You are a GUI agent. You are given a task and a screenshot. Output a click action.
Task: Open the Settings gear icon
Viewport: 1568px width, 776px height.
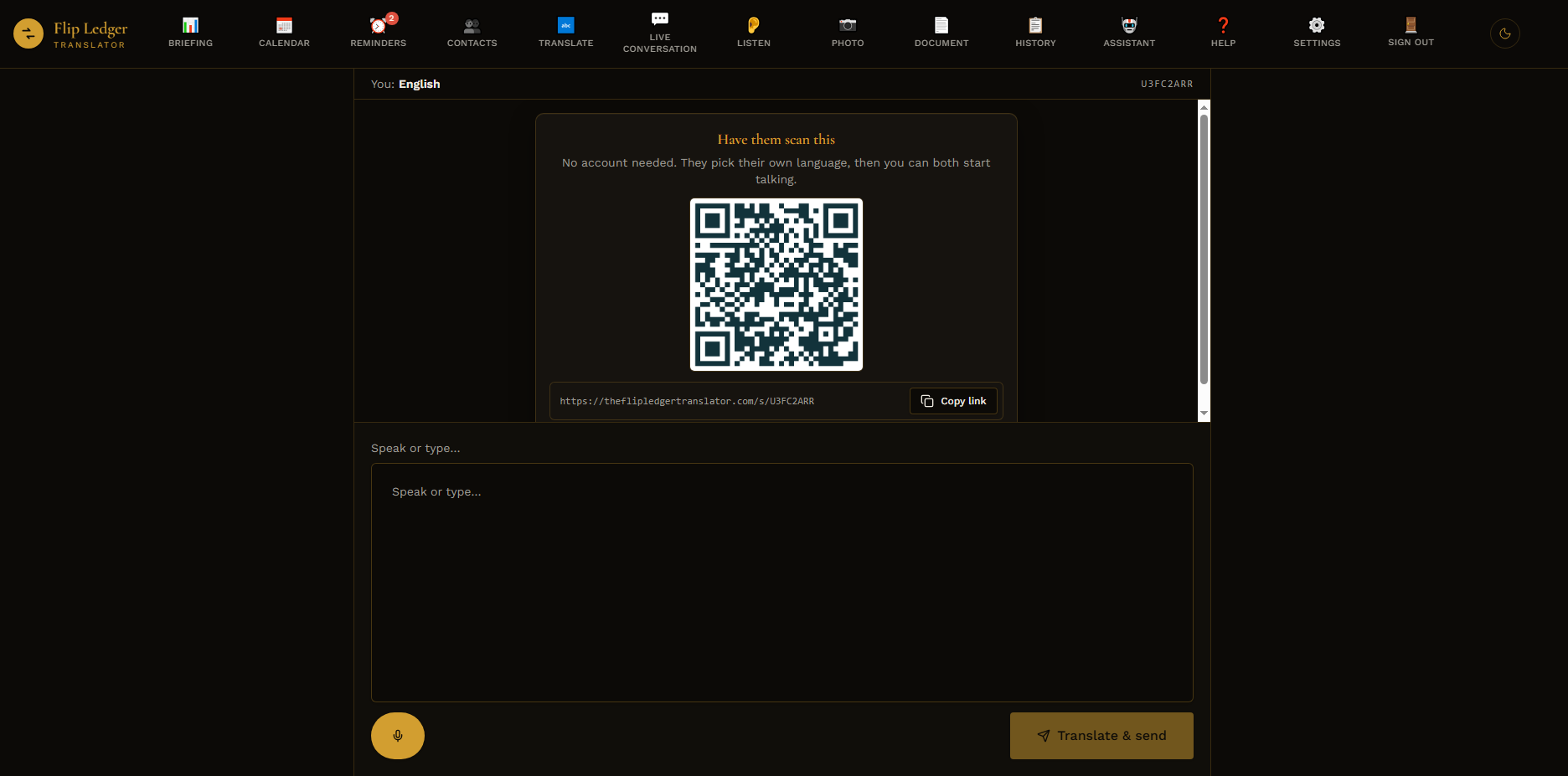(x=1316, y=25)
